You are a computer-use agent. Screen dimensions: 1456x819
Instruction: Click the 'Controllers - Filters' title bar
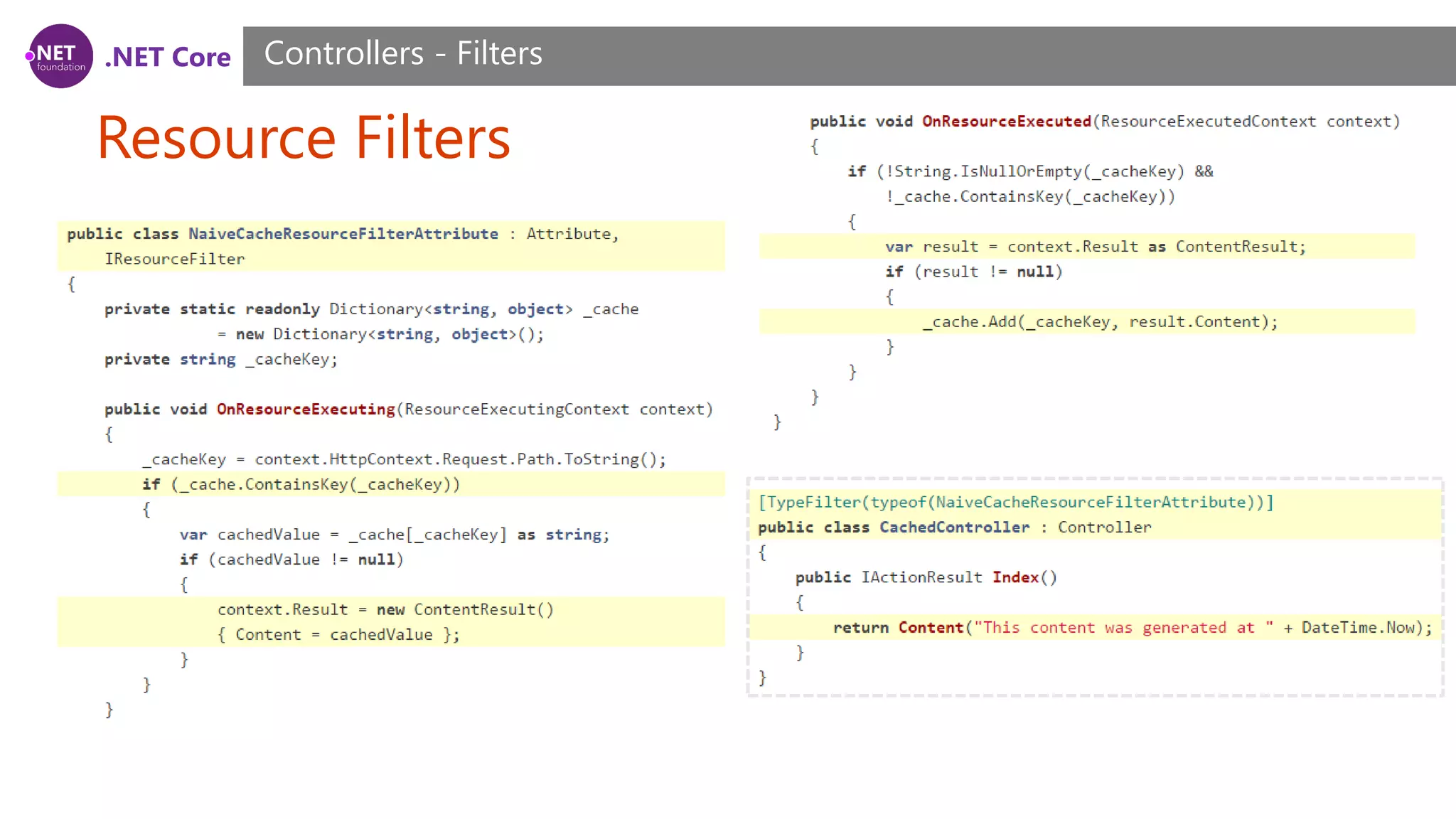849,56
